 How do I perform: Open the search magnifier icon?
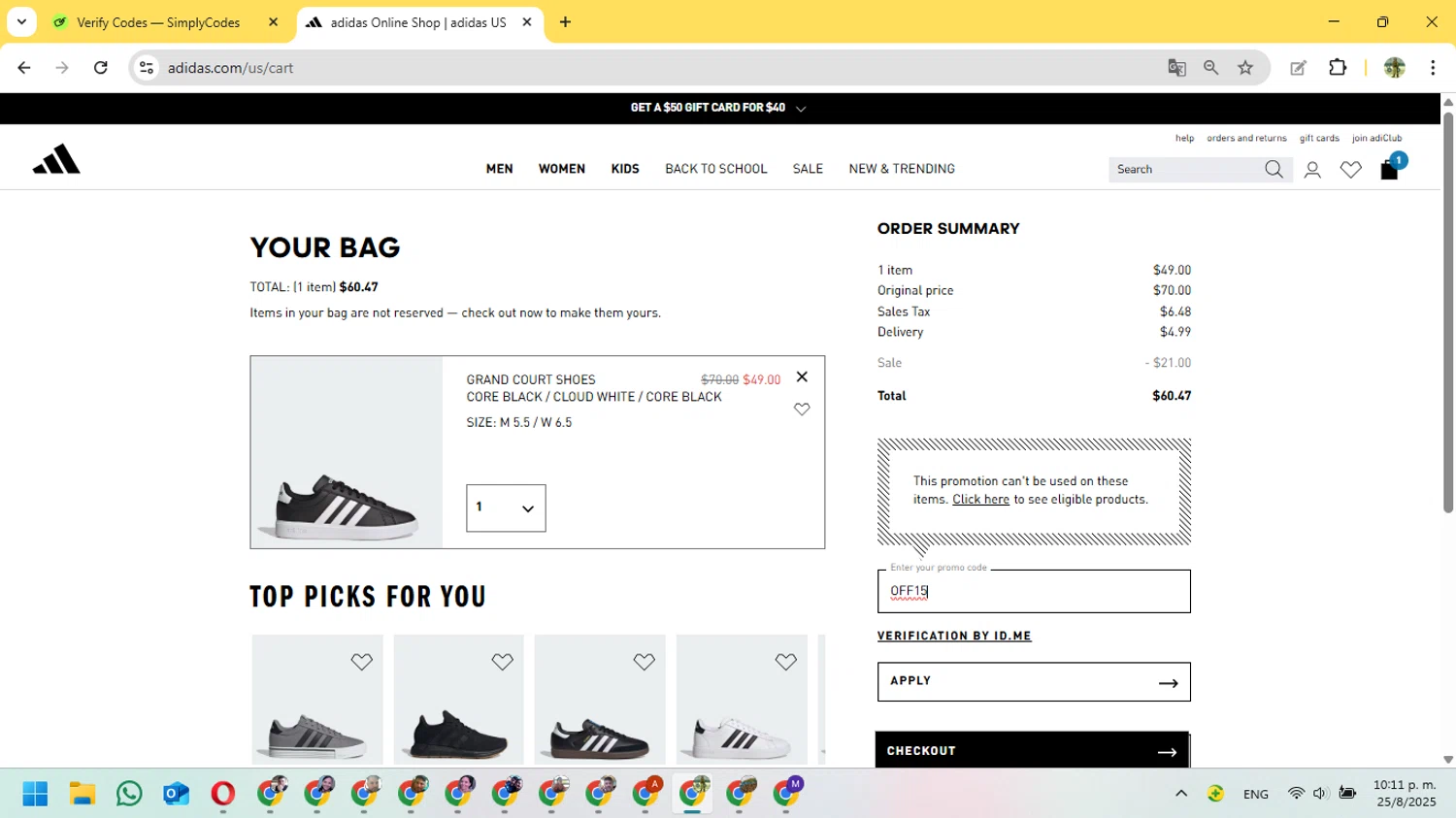pos(1274,170)
